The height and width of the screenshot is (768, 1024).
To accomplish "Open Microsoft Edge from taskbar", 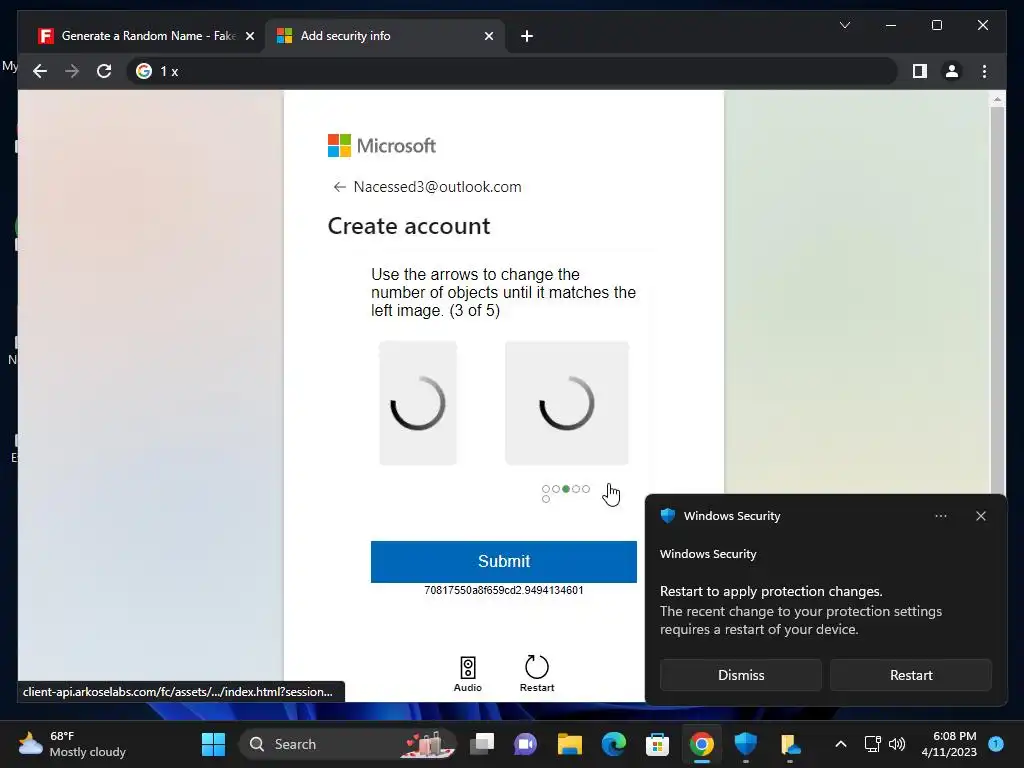I will (x=613, y=744).
